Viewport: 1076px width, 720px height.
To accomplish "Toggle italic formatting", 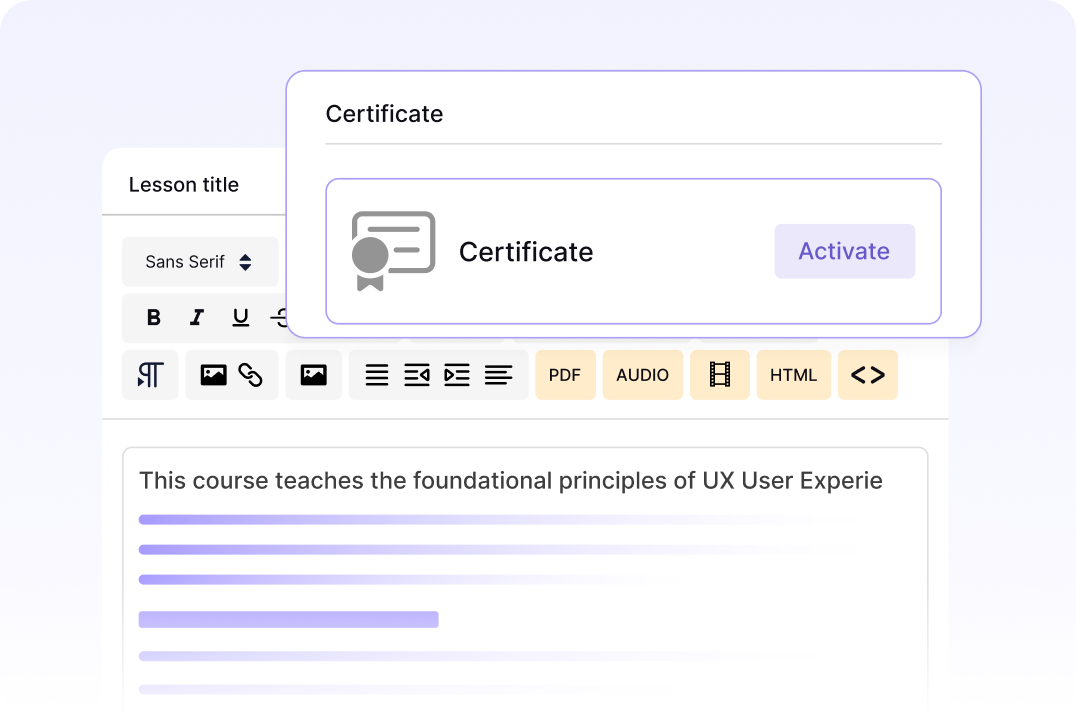I will coord(197,317).
